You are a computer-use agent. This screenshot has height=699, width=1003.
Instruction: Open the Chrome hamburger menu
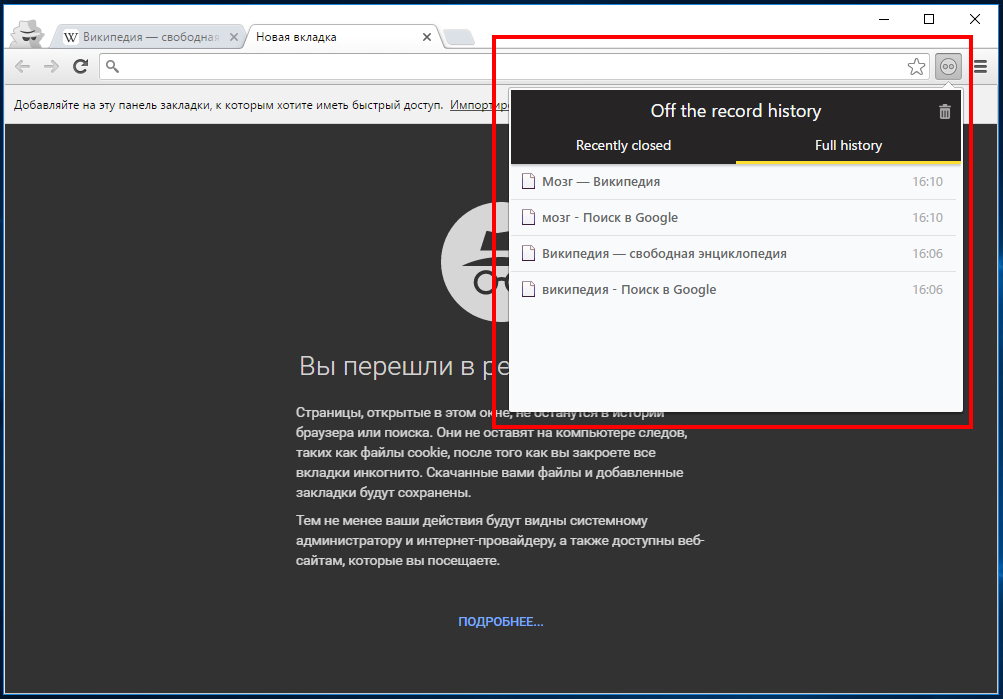pyautogui.click(x=981, y=67)
